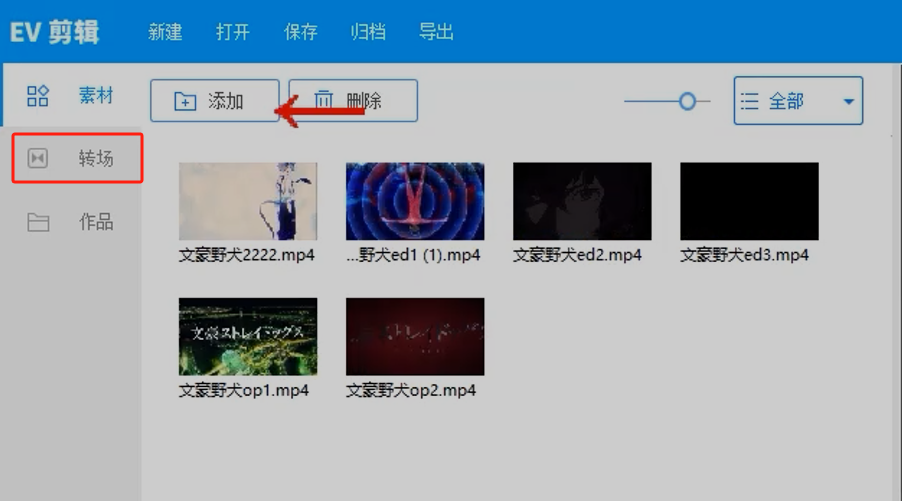The height and width of the screenshot is (501, 902).
Task: Click the trash icon in 删除
Action: pos(323,100)
